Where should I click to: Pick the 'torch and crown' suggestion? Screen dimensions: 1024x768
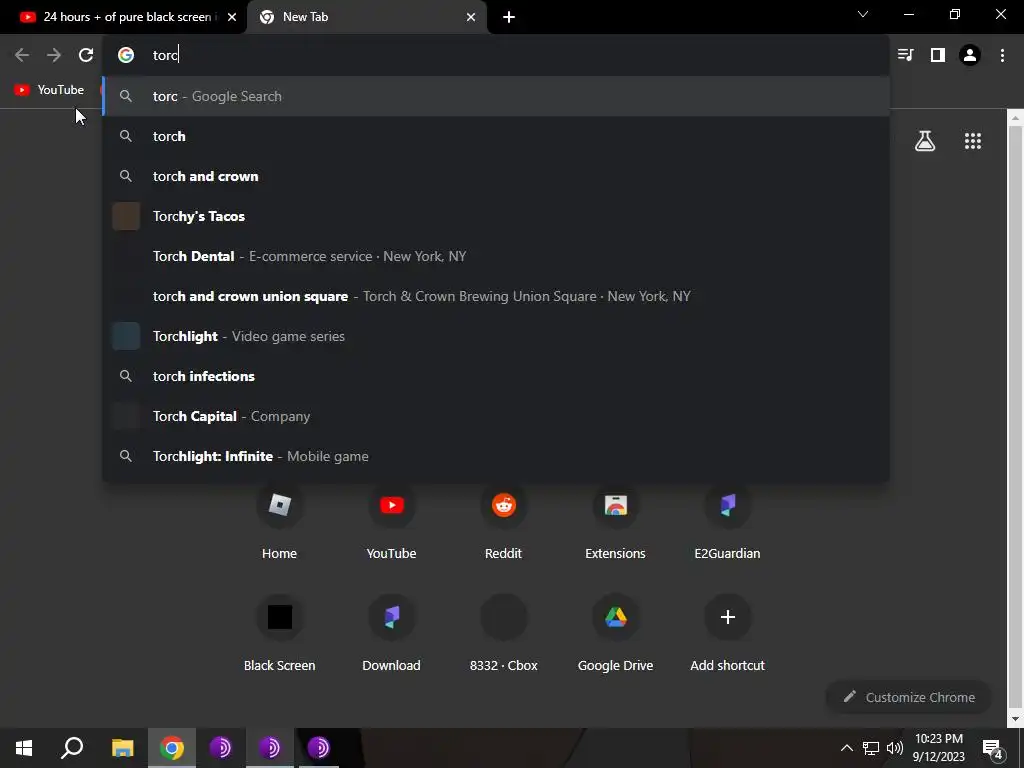click(496, 176)
